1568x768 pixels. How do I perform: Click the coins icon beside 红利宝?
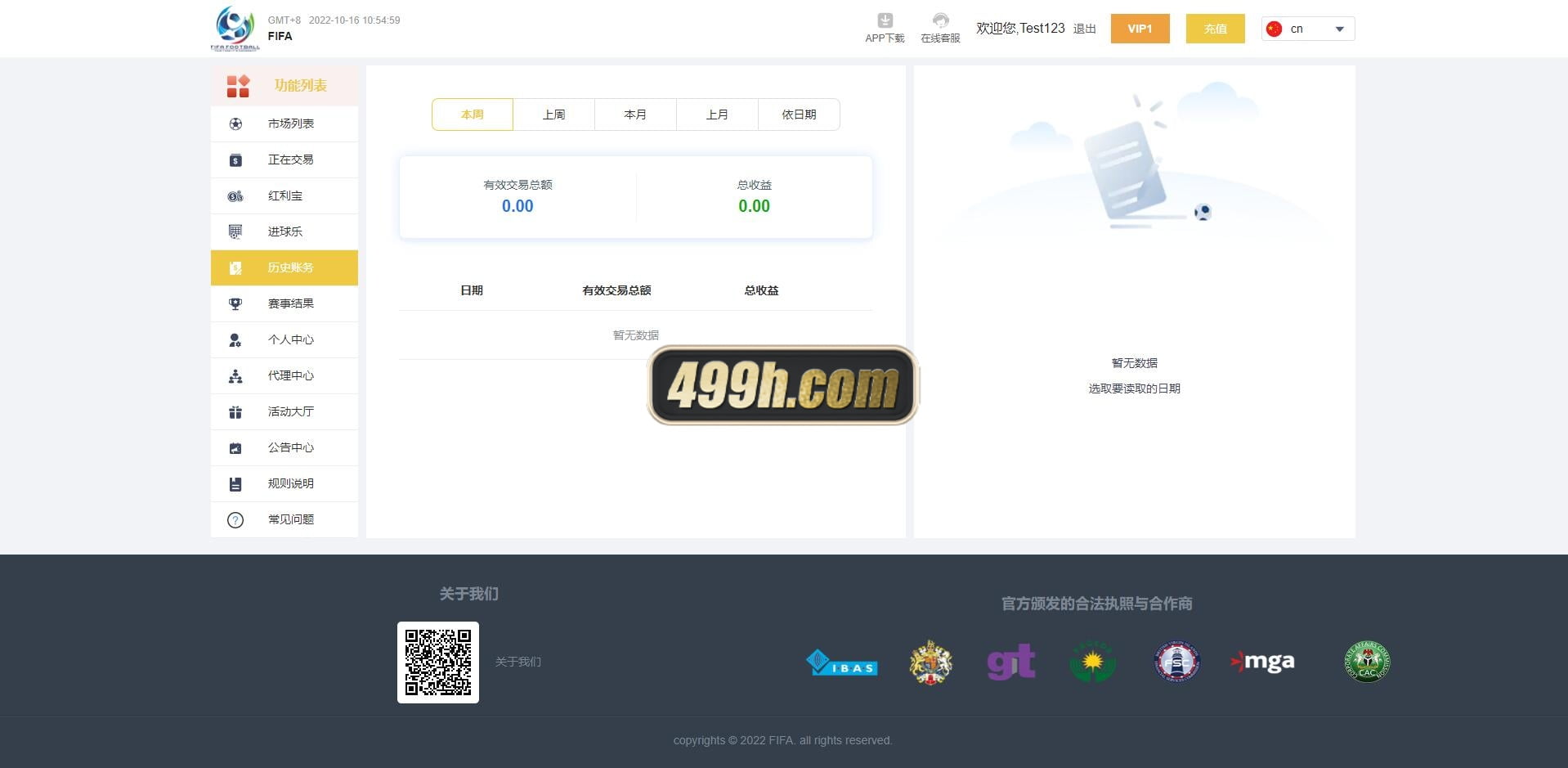(235, 196)
